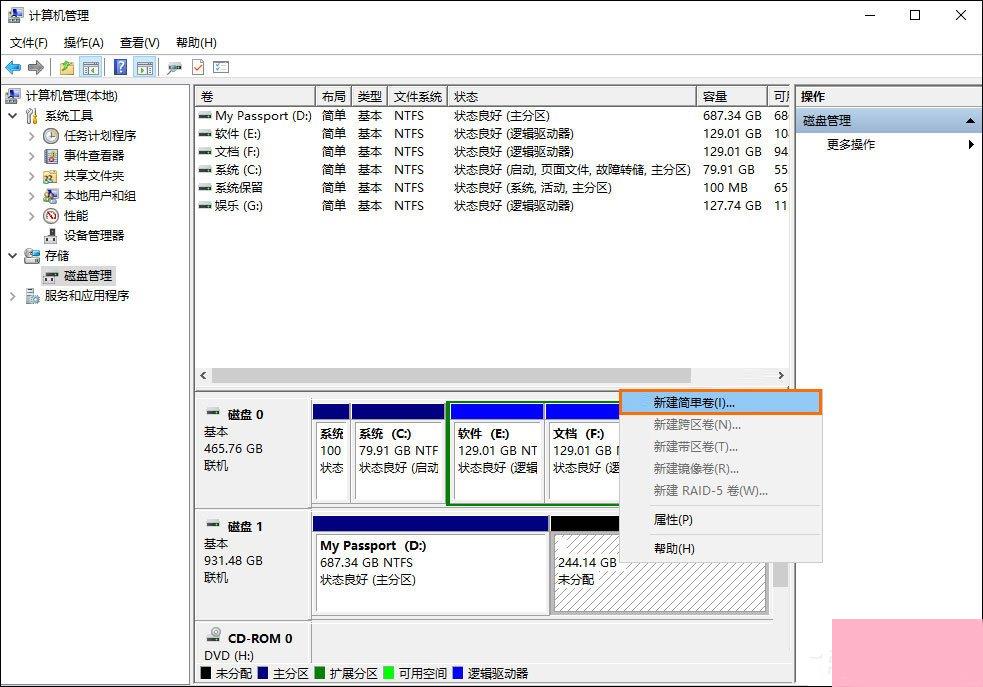Click the 磁盘 0 disk icon
The image size is (983, 687).
[x=213, y=413]
